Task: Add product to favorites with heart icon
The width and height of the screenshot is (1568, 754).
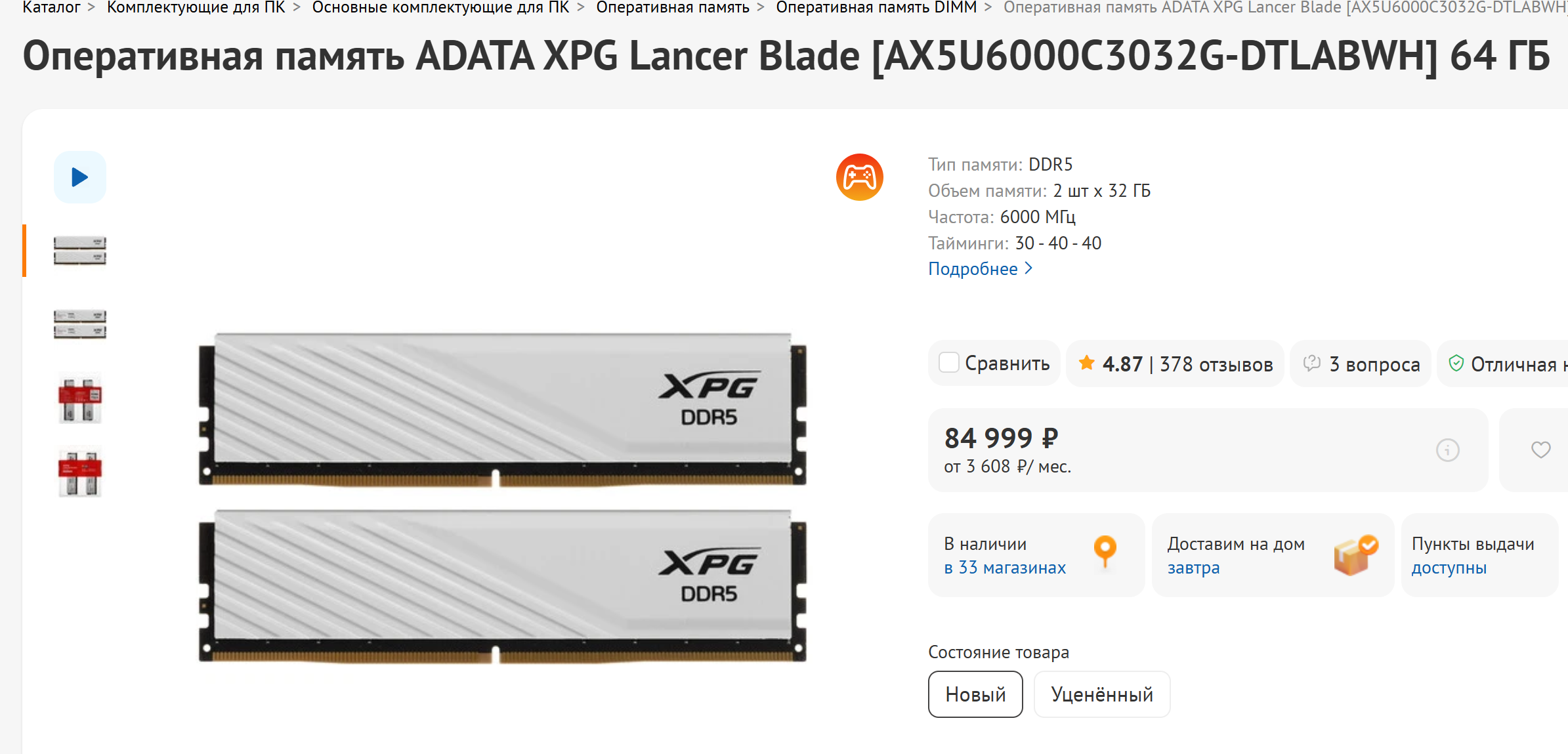Action: [x=1540, y=450]
